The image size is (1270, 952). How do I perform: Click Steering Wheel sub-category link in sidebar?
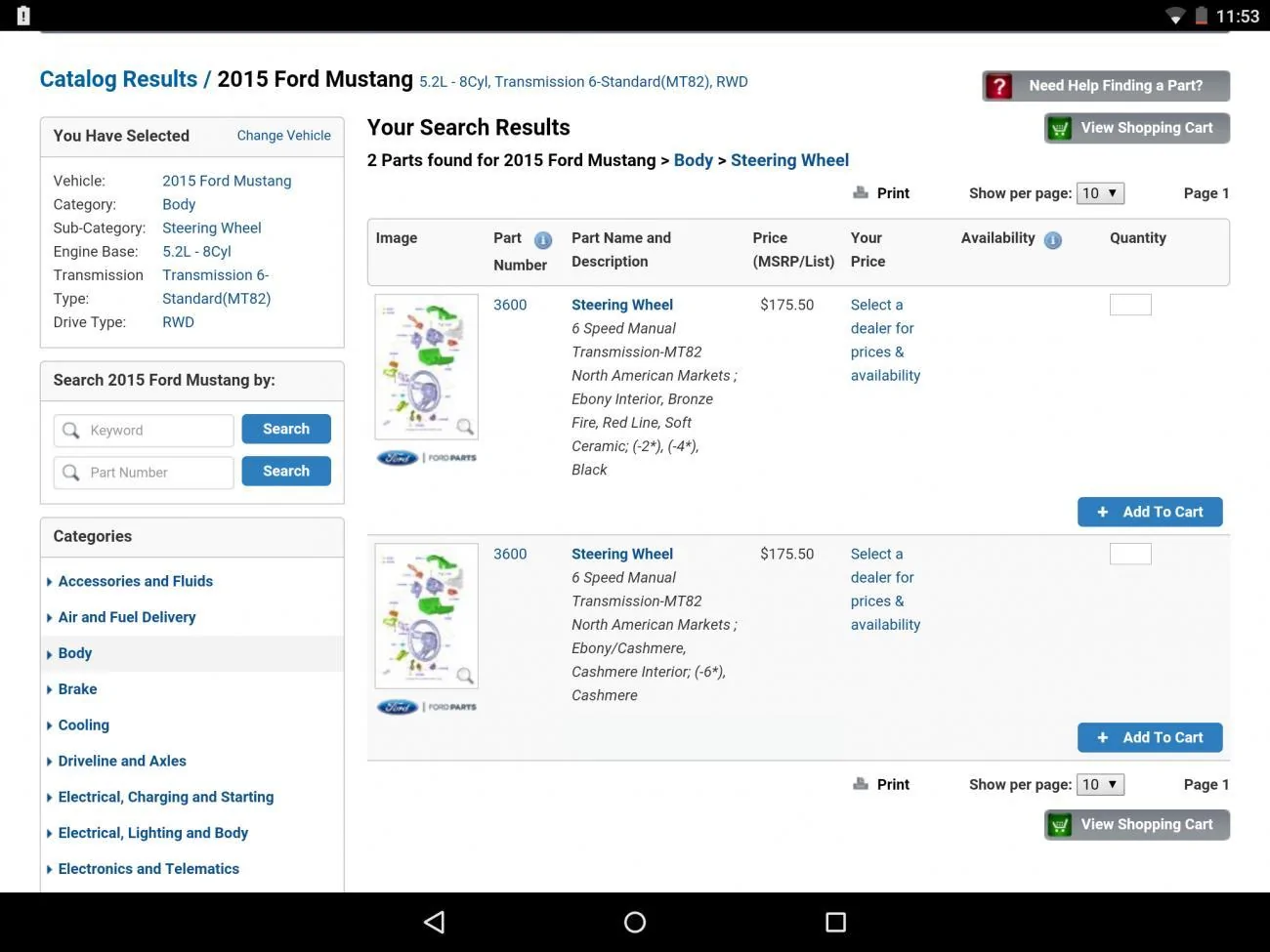pyautogui.click(x=212, y=228)
